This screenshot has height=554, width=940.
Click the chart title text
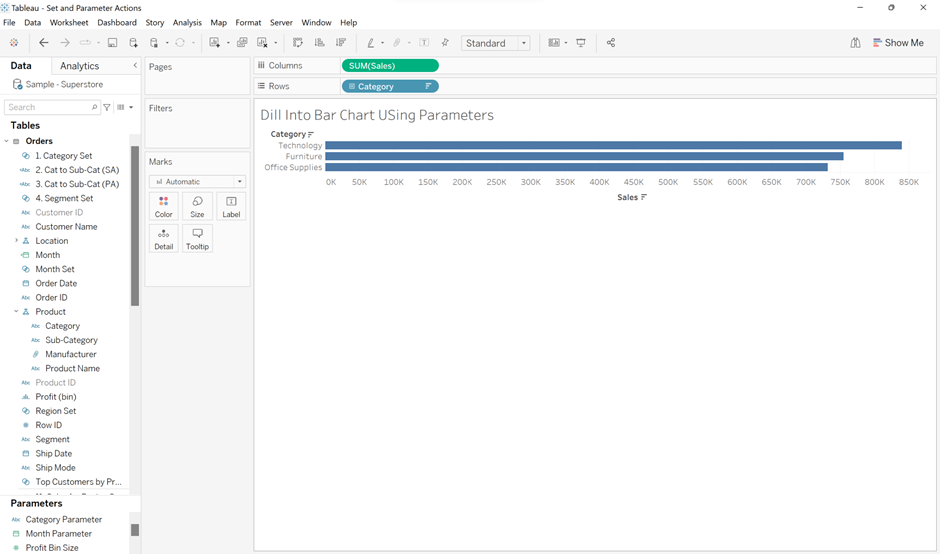[x=377, y=115]
